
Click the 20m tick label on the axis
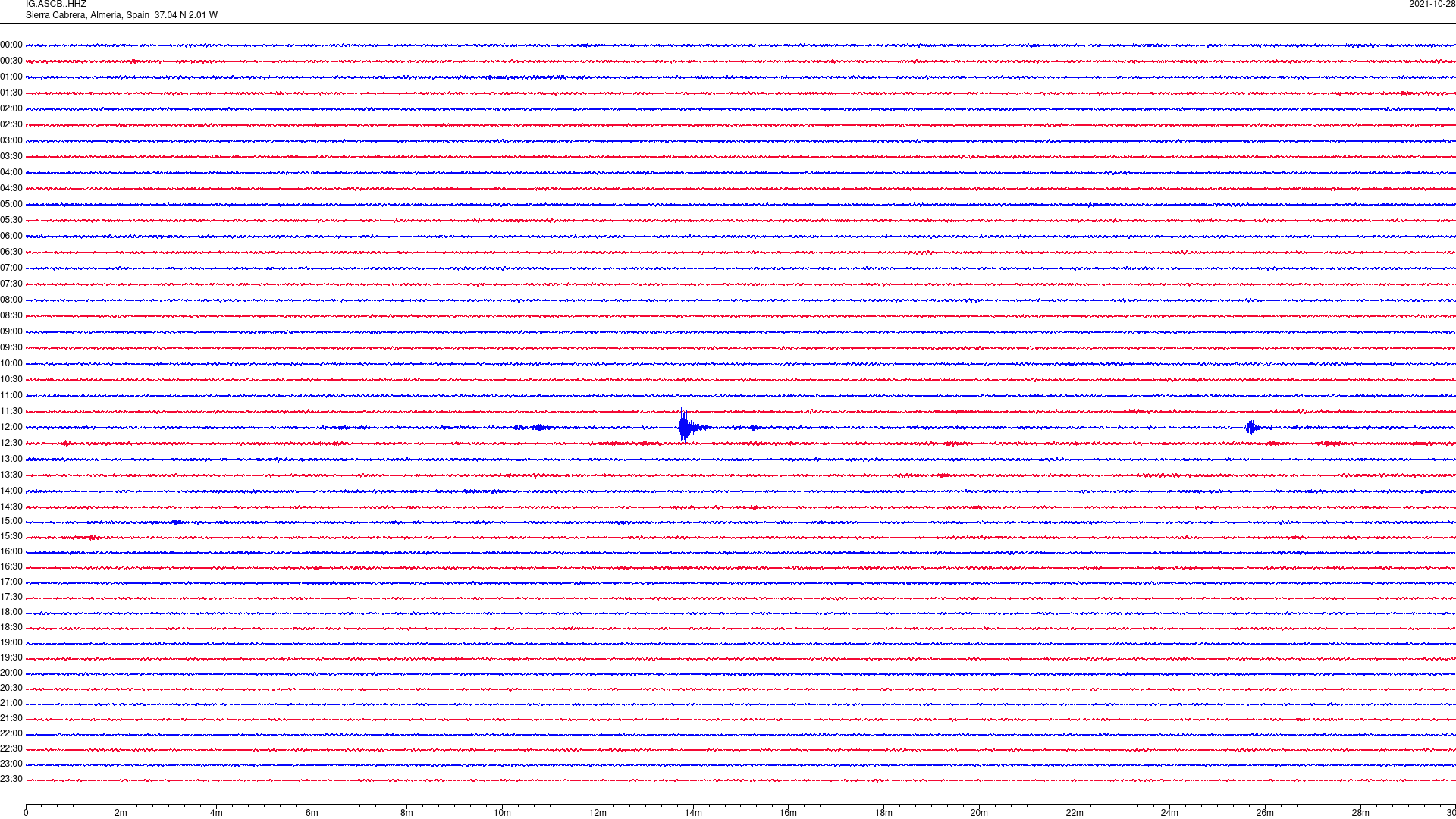click(x=979, y=813)
